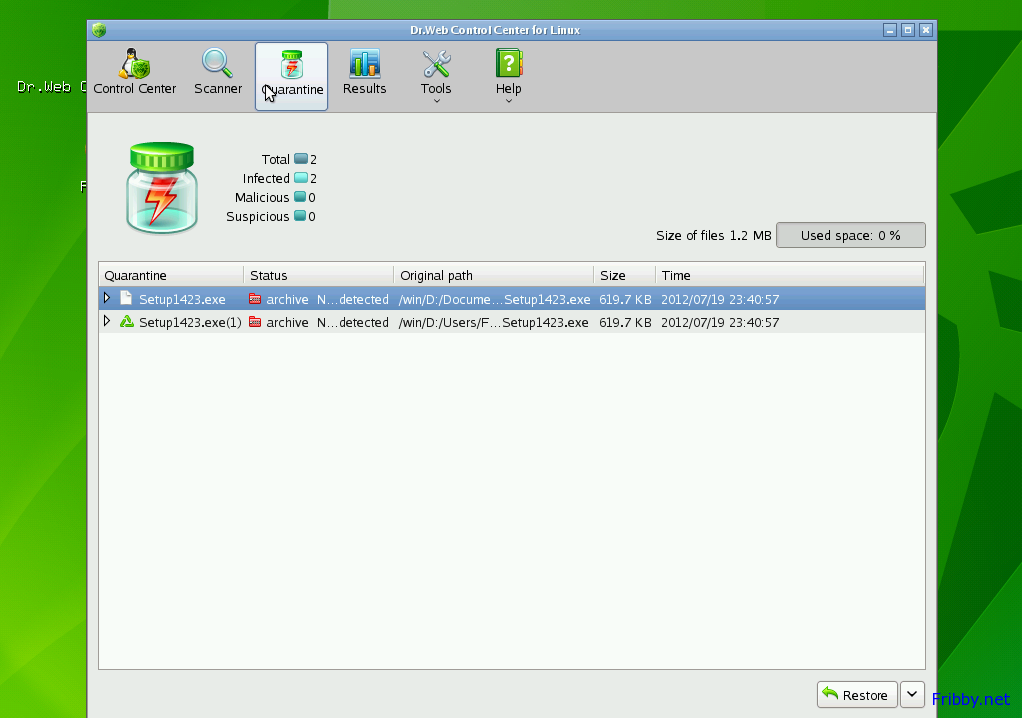Image resolution: width=1022 pixels, height=718 pixels.
Task: Click the time cell of first Setup1423.exe row
Action: click(720, 299)
